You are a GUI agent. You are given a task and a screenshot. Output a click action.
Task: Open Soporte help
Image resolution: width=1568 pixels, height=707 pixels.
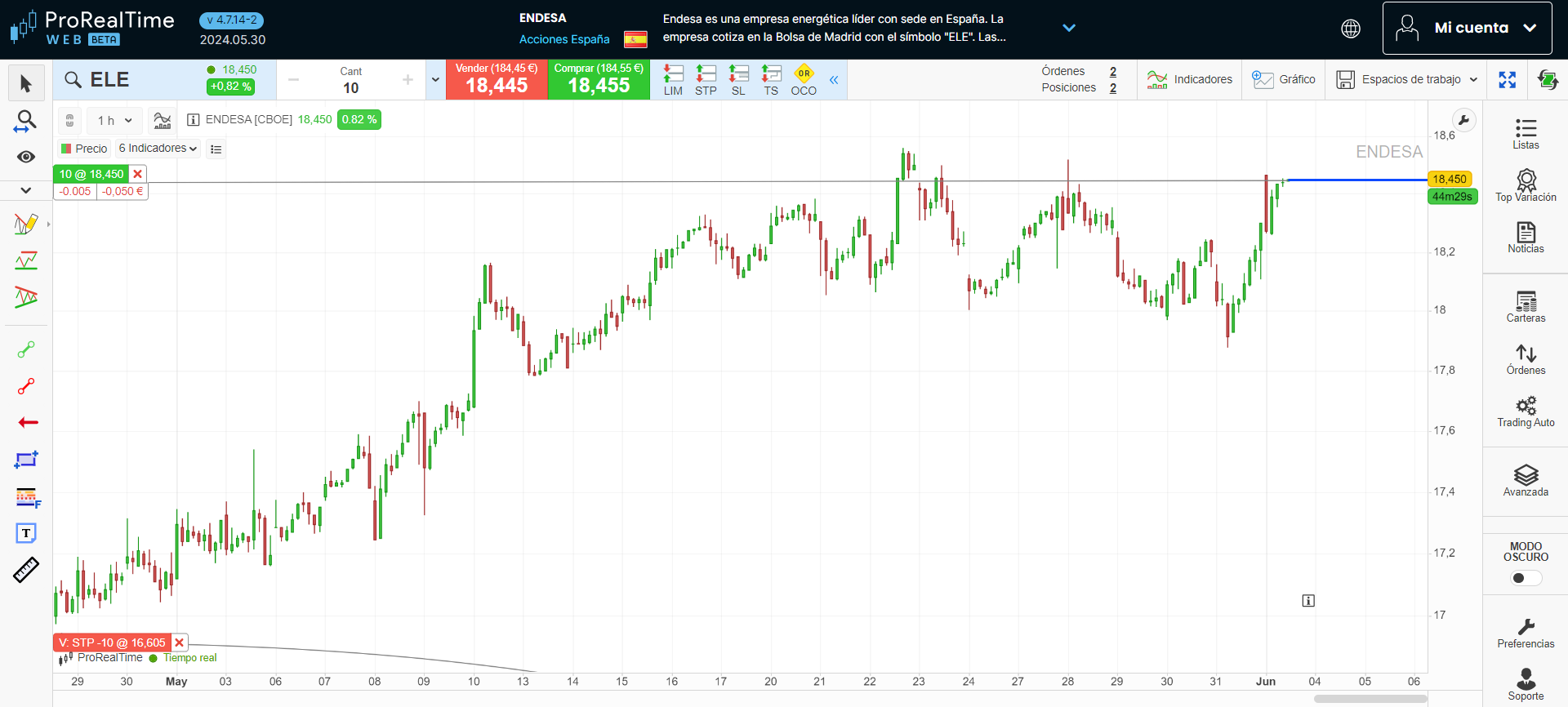coord(1526,684)
